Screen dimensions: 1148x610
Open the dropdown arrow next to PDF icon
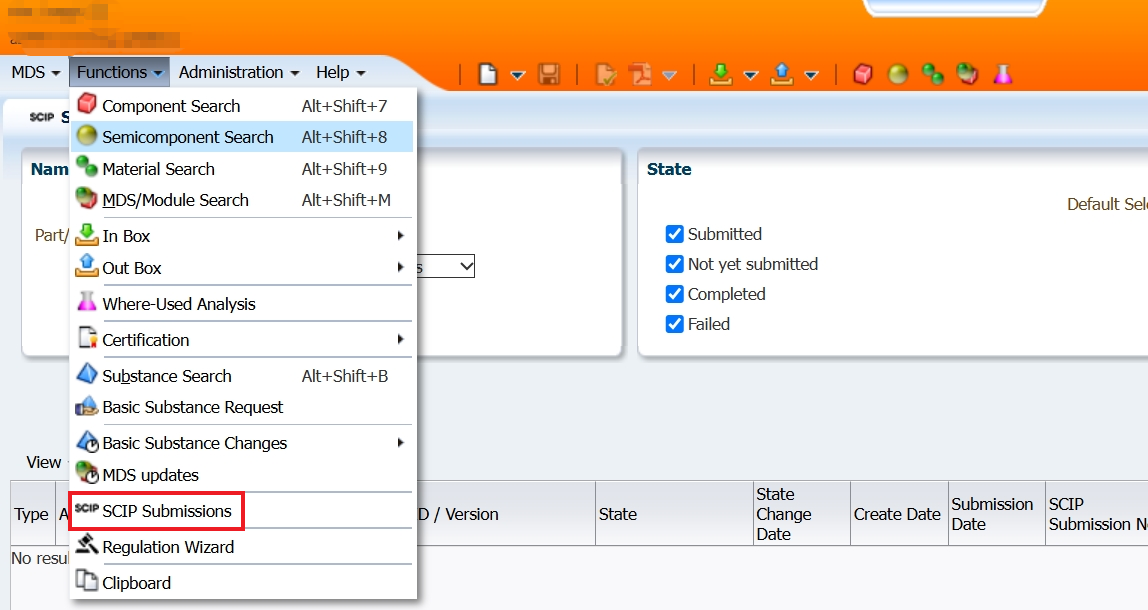(669, 75)
